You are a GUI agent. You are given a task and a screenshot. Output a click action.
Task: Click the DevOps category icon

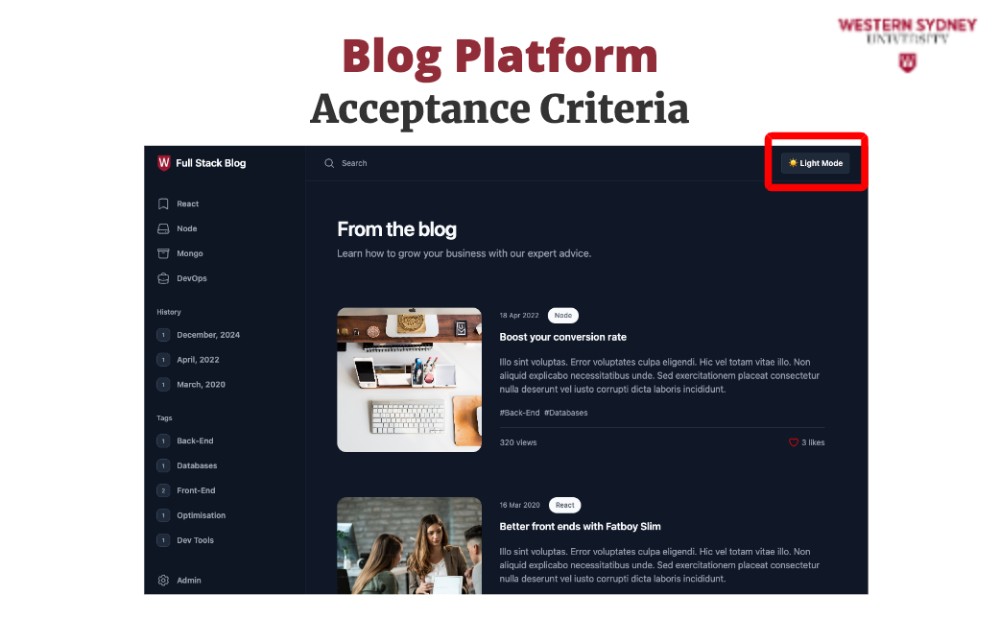pyautogui.click(x=163, y=278)
